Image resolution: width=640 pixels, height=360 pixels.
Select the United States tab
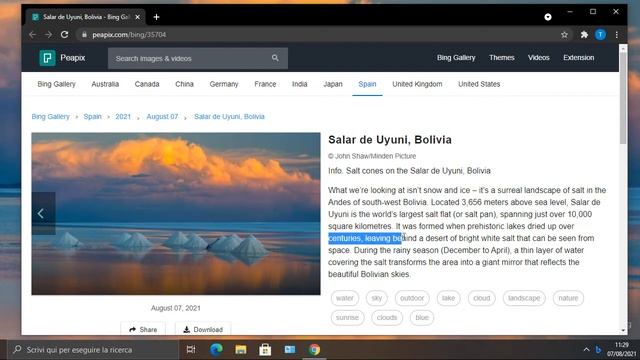tap(479, 84)
